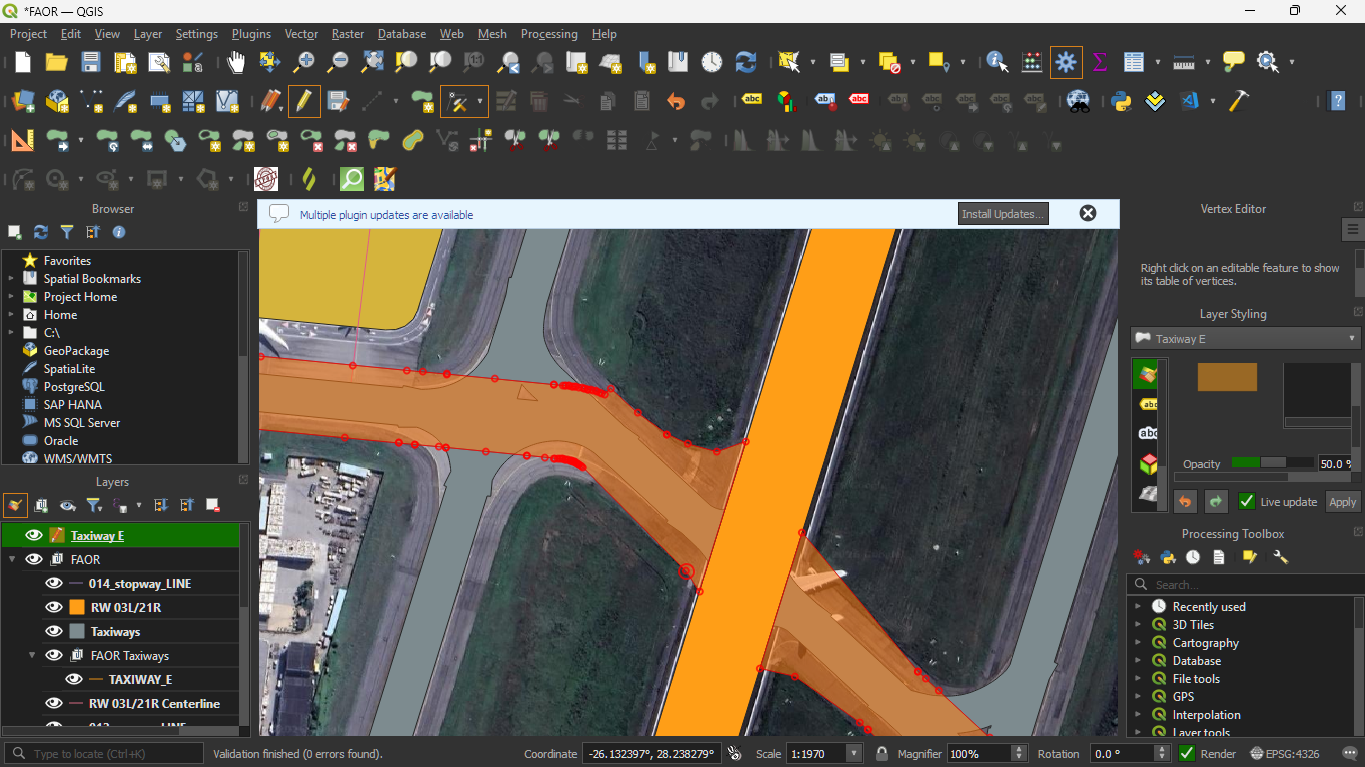Click the Pan Map hand tool
This screenshot has height=767, width=1365.
click(236, 62)
